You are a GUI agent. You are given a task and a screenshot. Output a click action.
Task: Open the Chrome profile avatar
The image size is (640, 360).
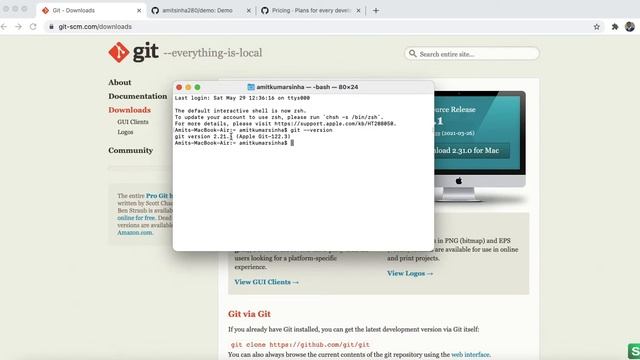[x=630, y=27]
